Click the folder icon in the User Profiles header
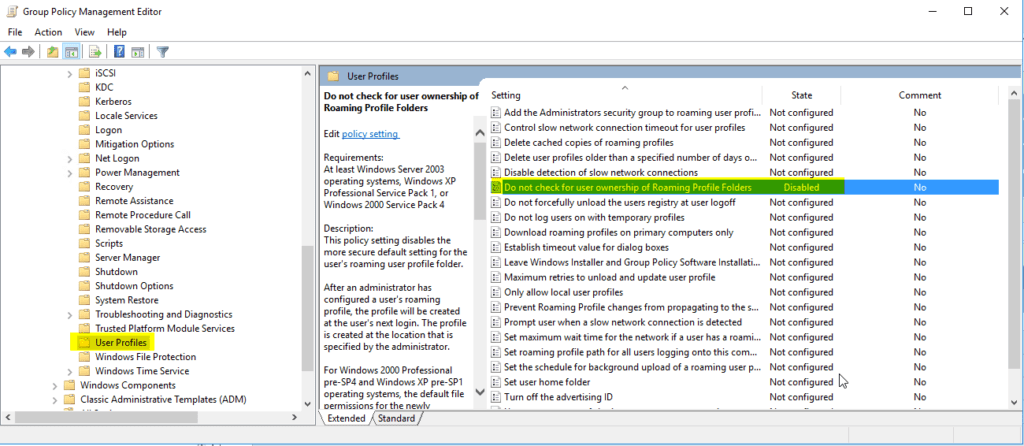The width and height of the screenshot is (1024, 446). 333,76
